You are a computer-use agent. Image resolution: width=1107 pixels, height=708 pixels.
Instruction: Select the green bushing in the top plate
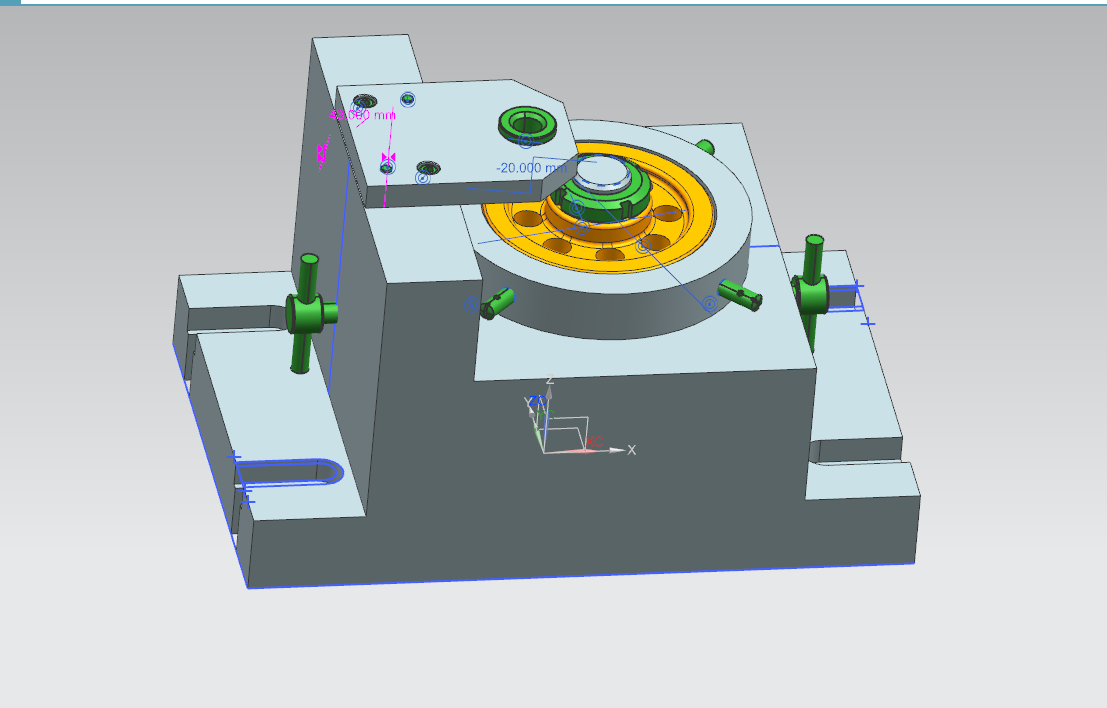527,124
